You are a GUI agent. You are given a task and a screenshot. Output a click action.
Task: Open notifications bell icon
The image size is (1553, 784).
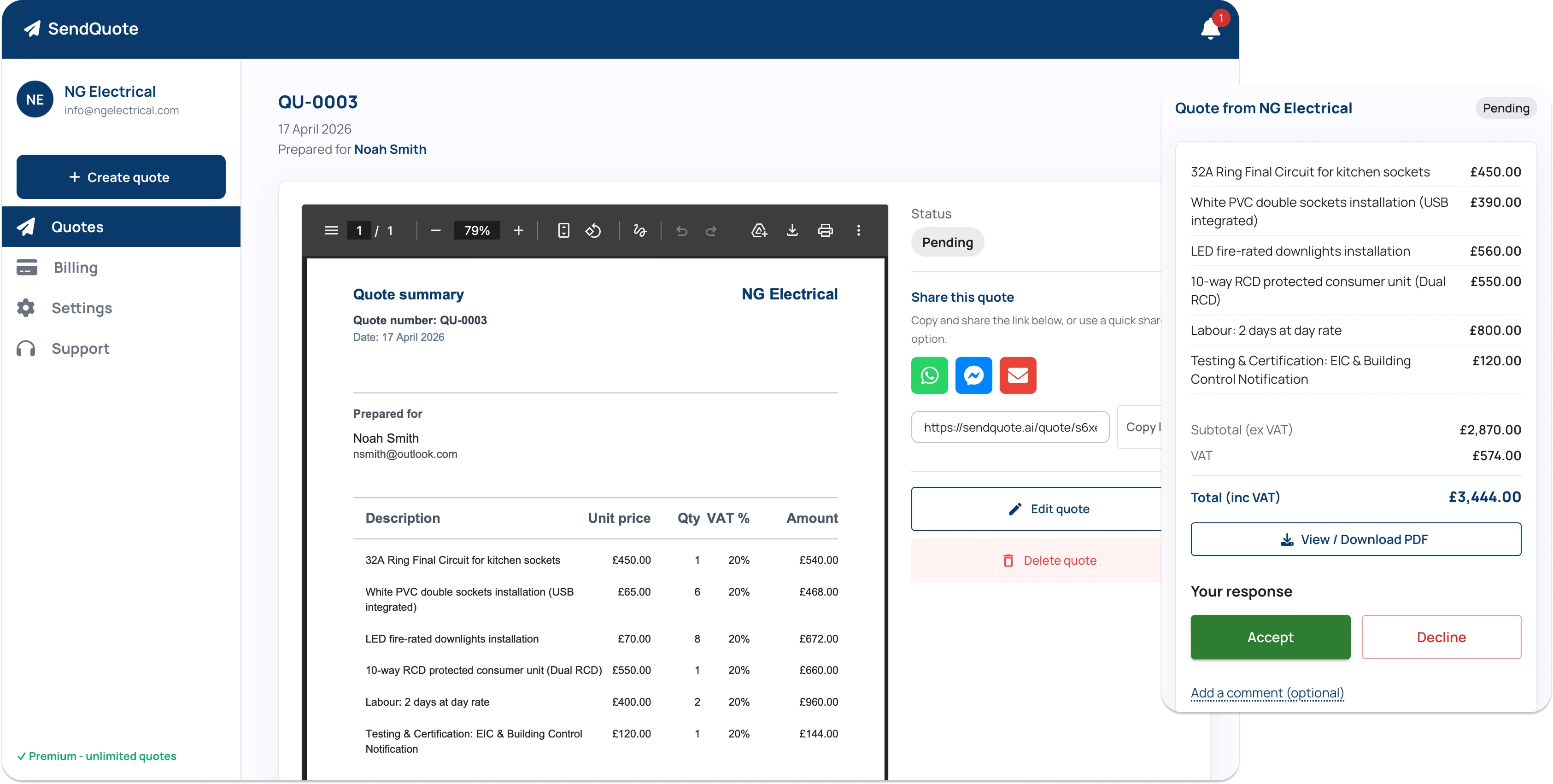click(x=1210, y=28)
